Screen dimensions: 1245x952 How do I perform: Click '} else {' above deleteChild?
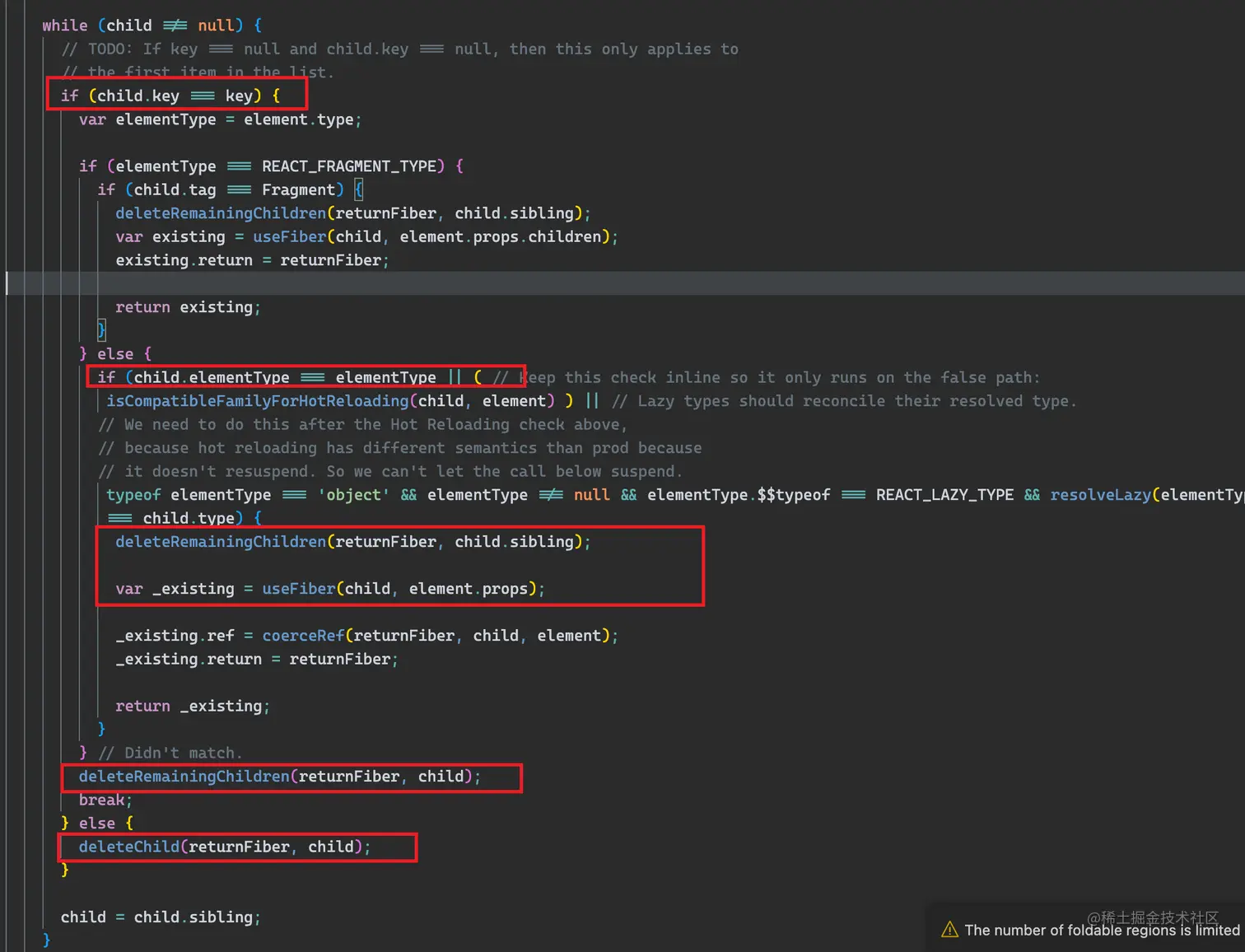(x=97, y=824)
